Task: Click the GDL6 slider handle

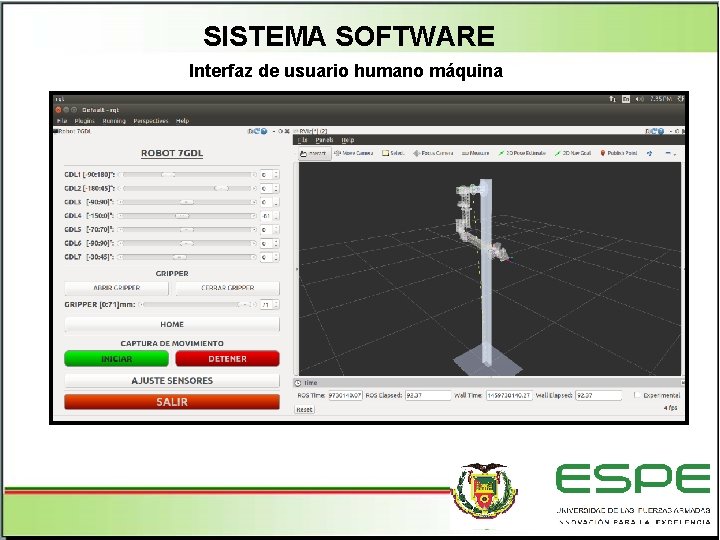Action: (186, 243)
